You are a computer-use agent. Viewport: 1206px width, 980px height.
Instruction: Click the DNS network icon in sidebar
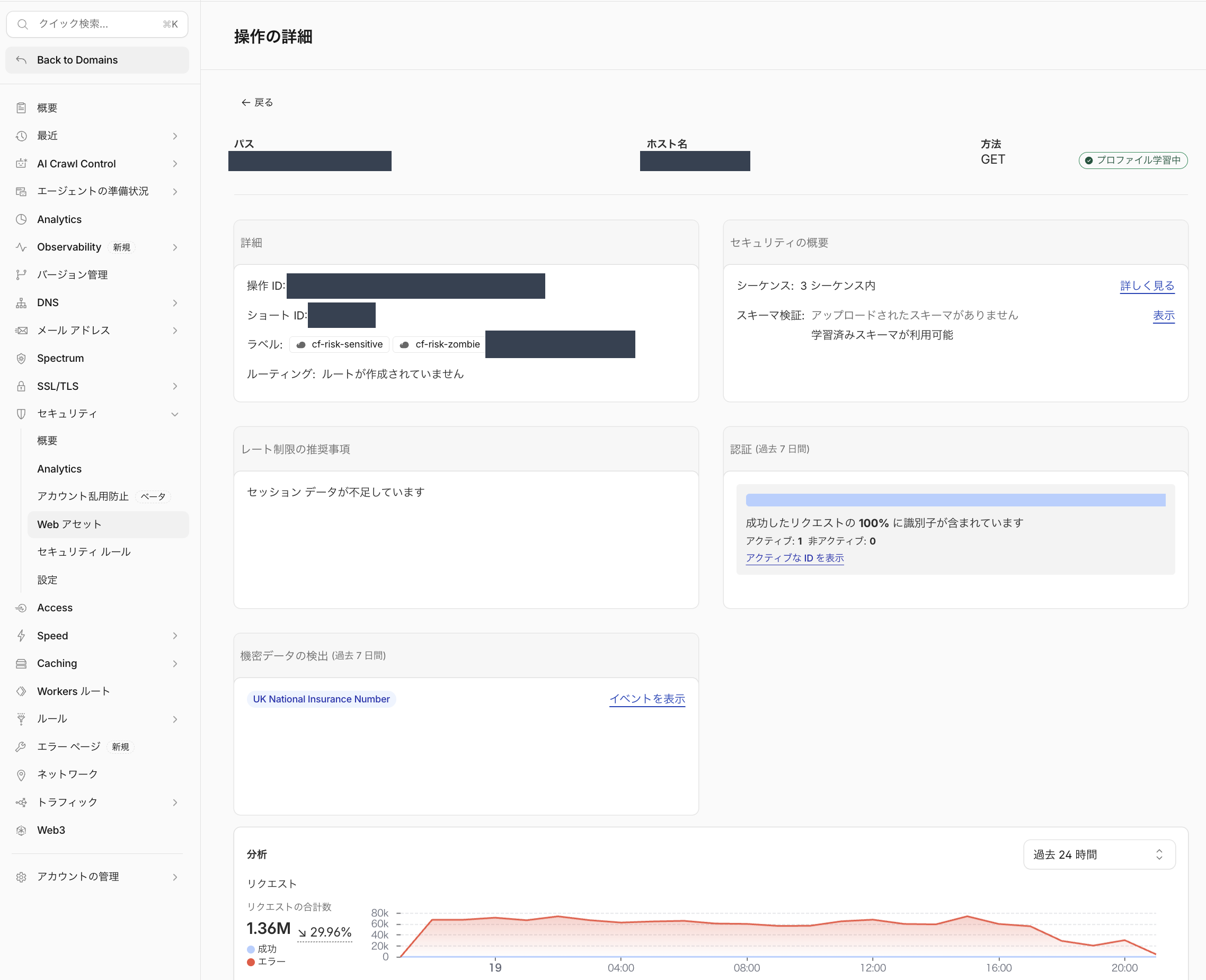click(x=21, y=303)
